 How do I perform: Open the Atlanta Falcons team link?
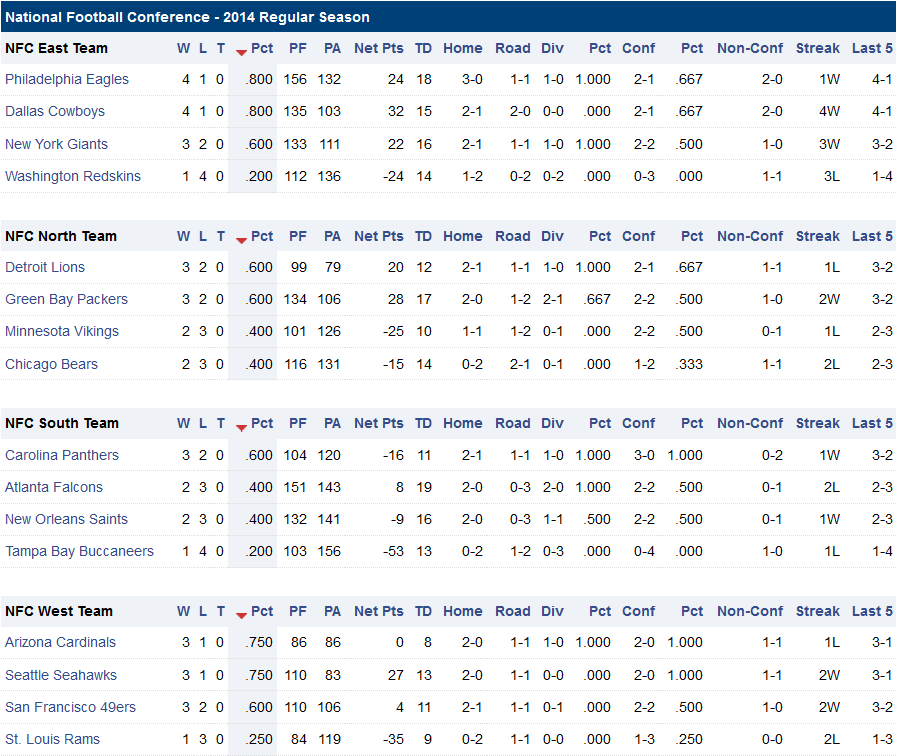coord(54,488)
